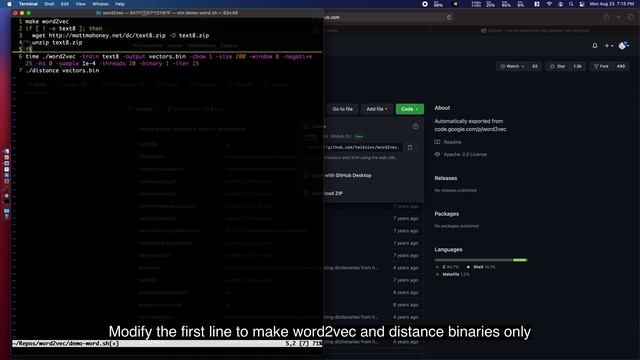Click the Shell language entry

[x=481, y=267]
